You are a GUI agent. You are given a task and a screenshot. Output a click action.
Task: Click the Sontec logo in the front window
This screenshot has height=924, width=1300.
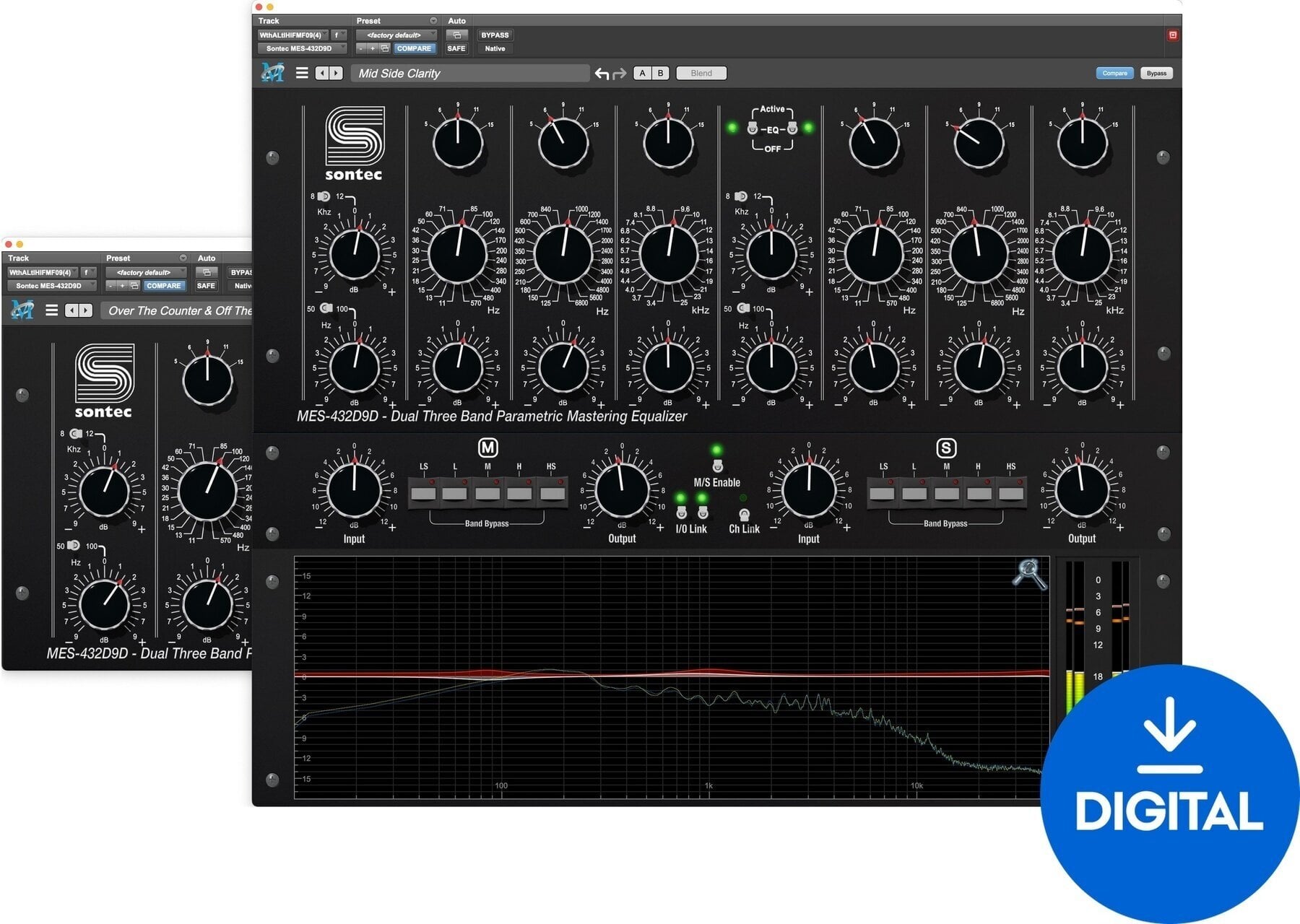[354, 143]
